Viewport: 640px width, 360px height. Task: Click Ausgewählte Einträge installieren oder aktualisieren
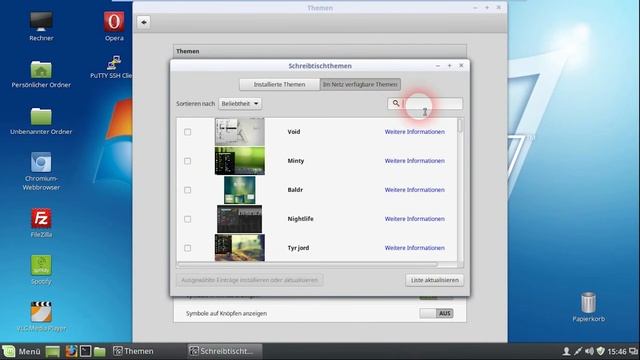click(x=250, y=280)
